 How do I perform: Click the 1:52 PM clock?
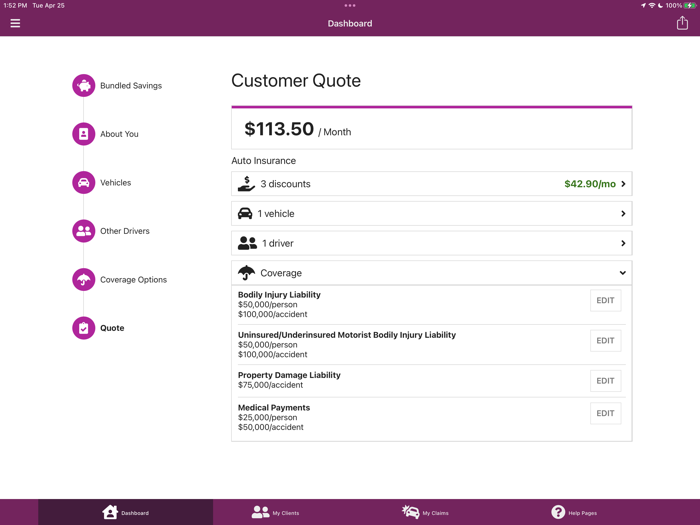(x=15, y=5)
